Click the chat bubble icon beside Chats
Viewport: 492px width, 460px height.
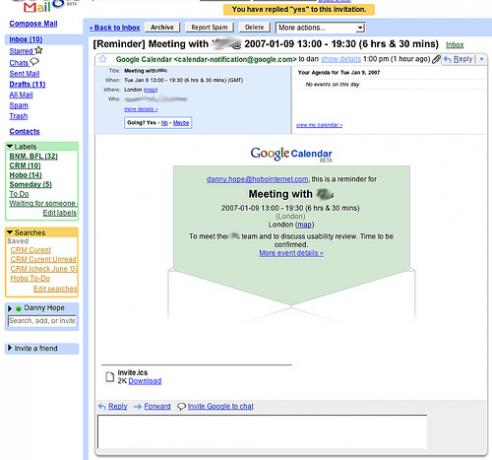tap(34, 62)
